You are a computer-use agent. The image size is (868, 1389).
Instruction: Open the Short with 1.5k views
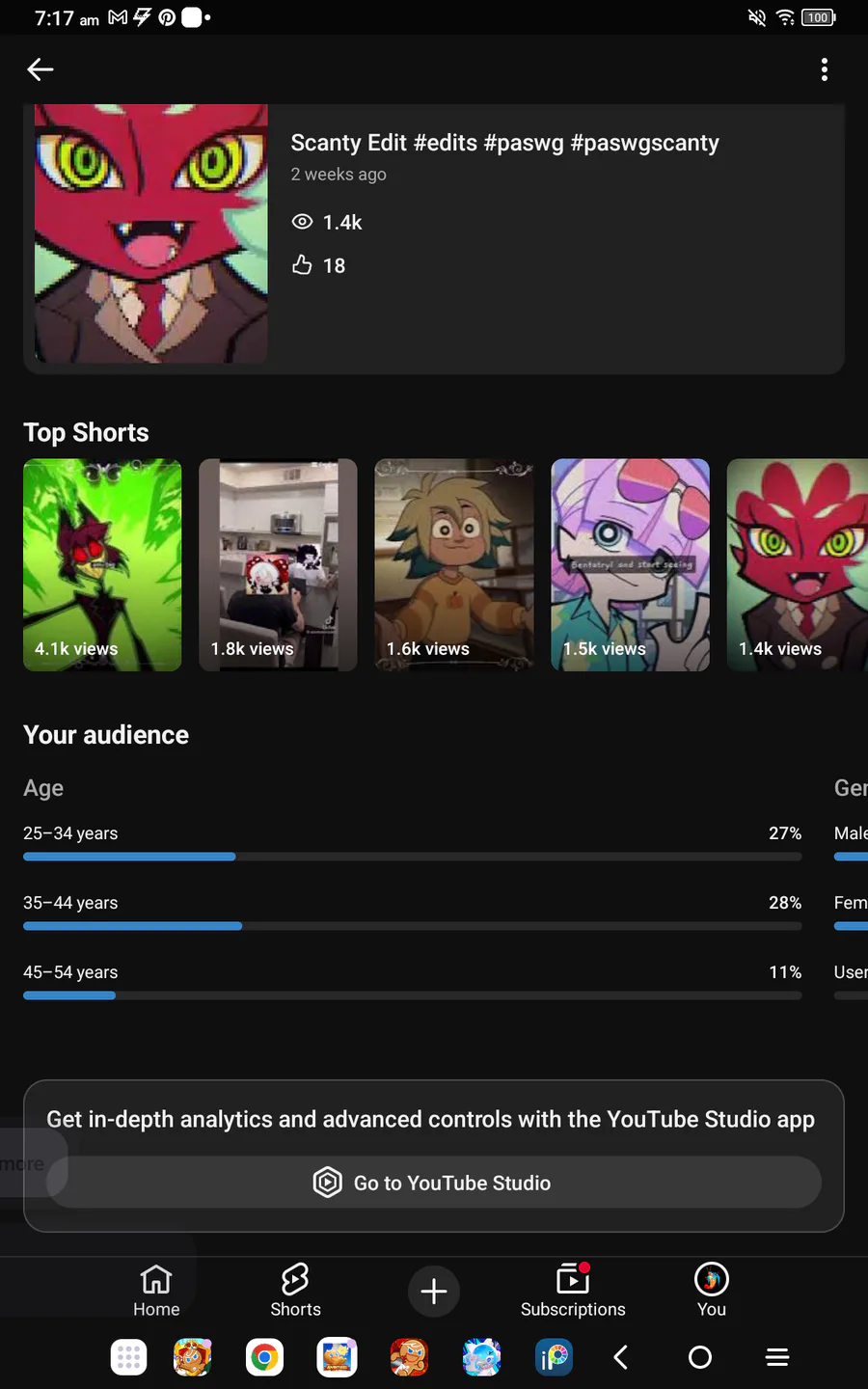pos(630,564)
